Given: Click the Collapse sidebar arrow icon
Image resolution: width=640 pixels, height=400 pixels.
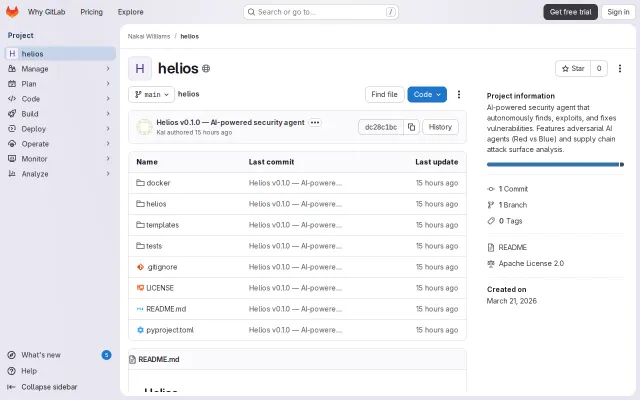Looking at the screenshot, I should 11,387.
